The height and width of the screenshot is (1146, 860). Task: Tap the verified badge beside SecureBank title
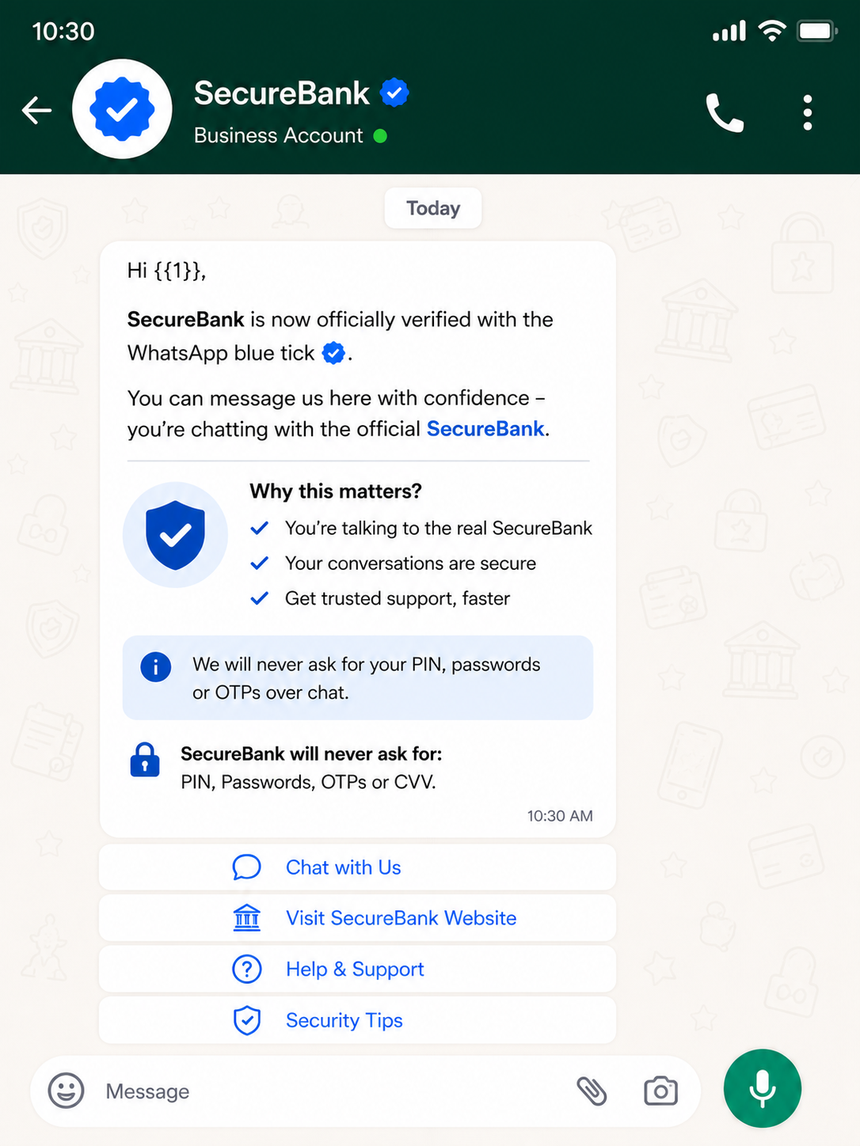click(x=395, y=93)
